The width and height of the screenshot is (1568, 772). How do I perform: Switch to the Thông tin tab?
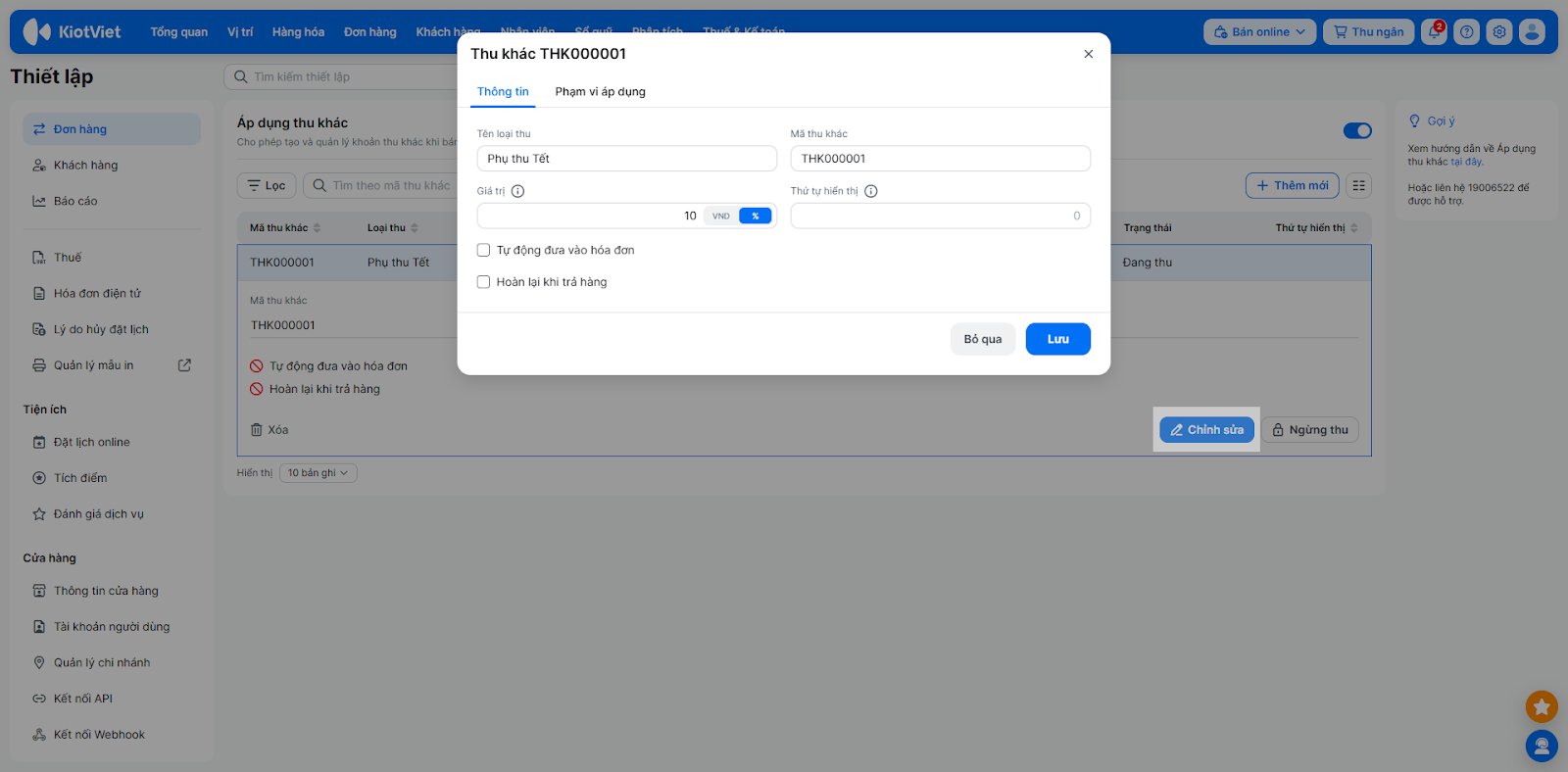[503, 92]
